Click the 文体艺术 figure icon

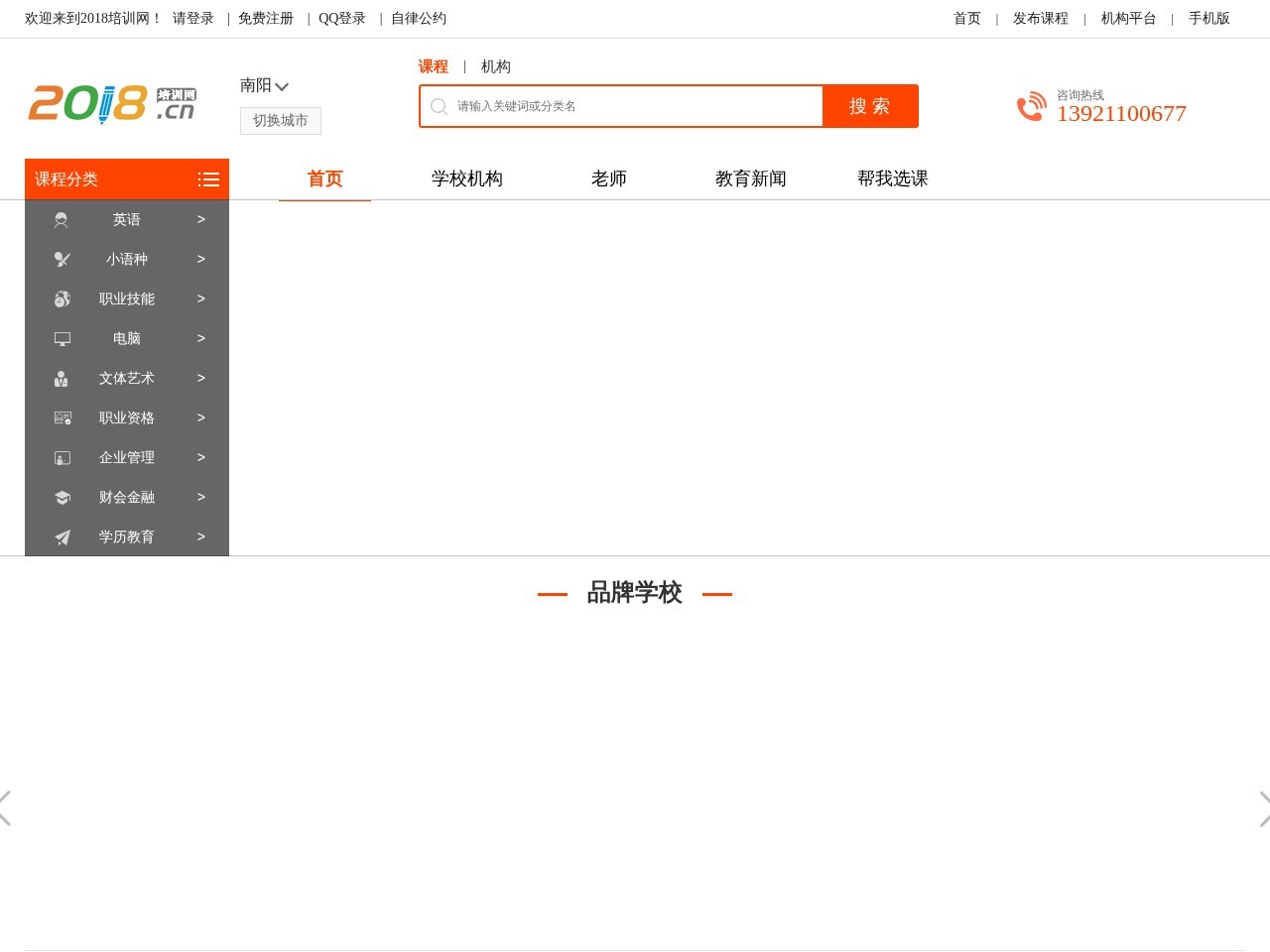point(62,378)
